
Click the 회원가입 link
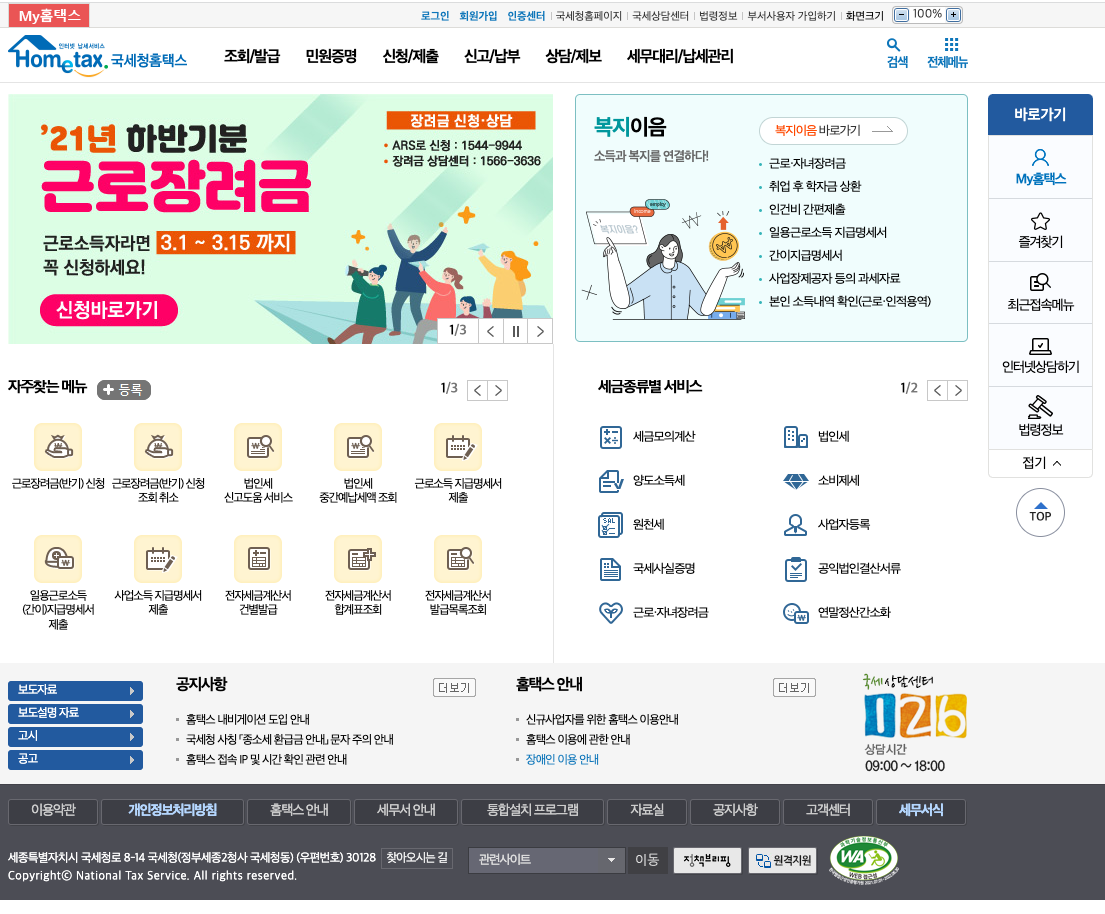coord(478,16)
